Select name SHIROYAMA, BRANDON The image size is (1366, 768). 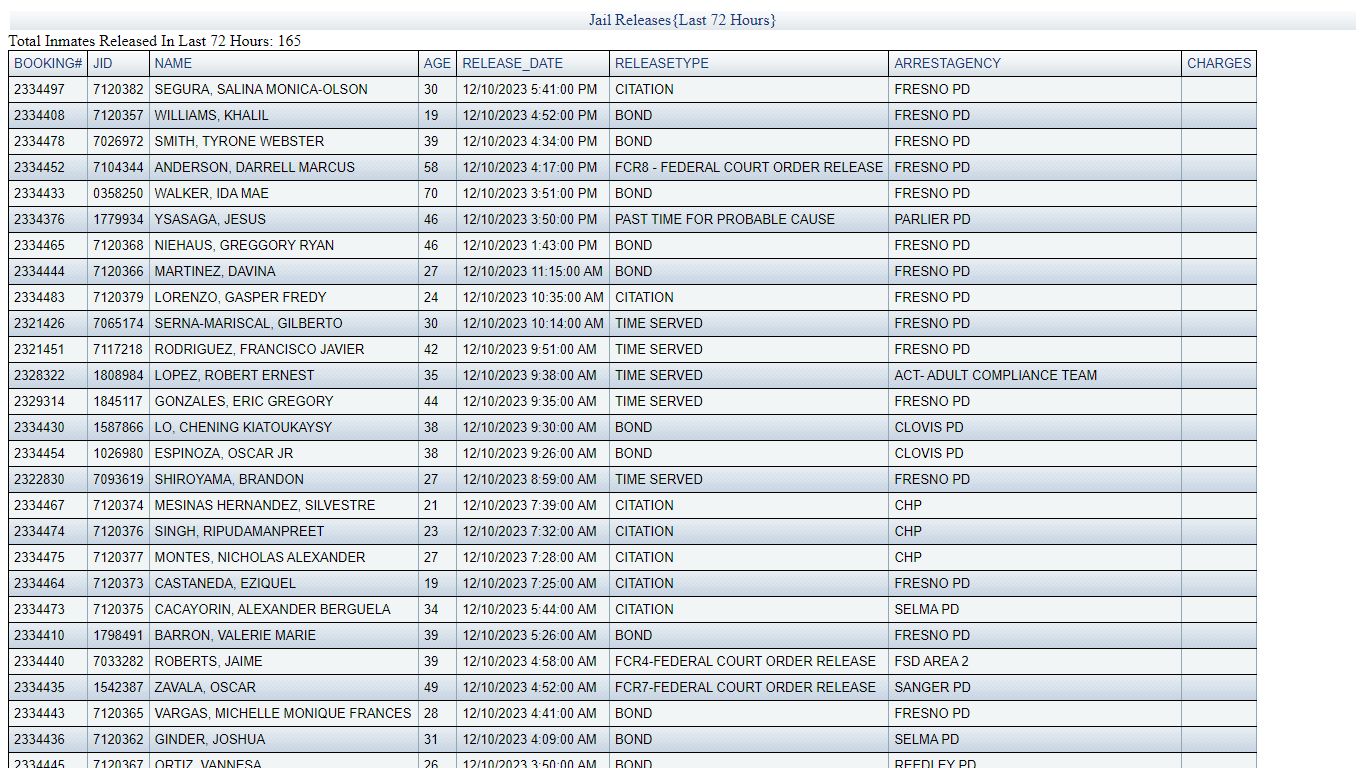pos(229,479)
